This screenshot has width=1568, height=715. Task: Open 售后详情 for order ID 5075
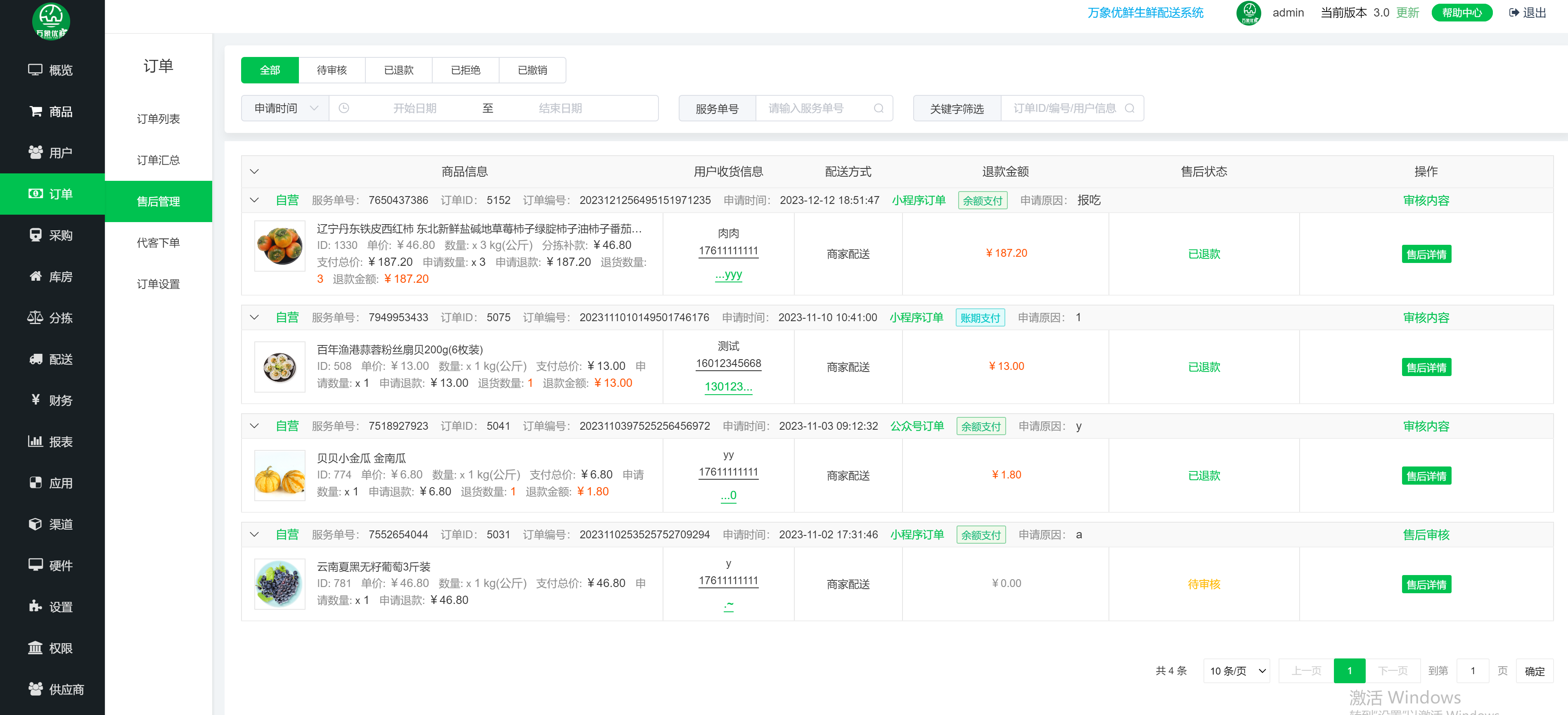(1426, 367)
